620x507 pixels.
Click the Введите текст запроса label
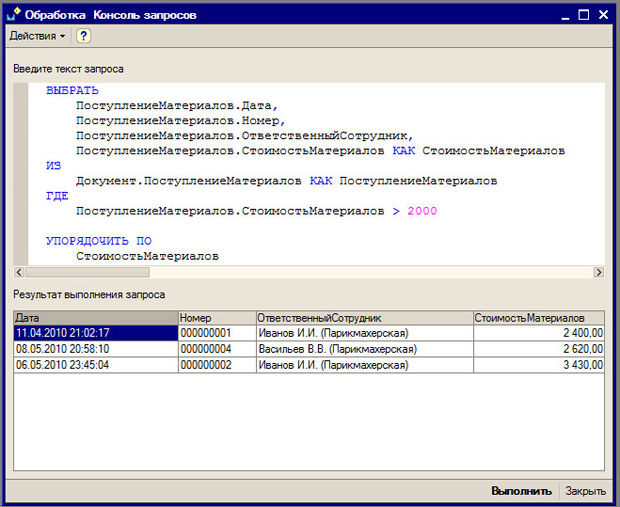[x=68, y=69]
